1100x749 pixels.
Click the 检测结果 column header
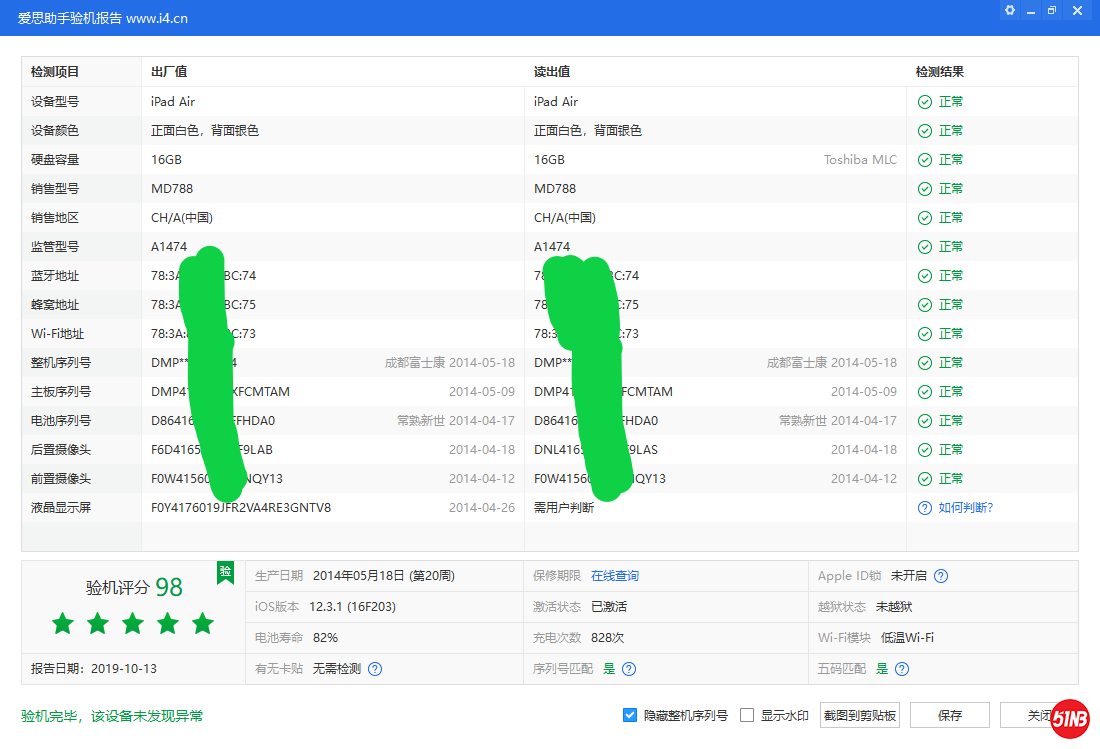pos(939,72)
